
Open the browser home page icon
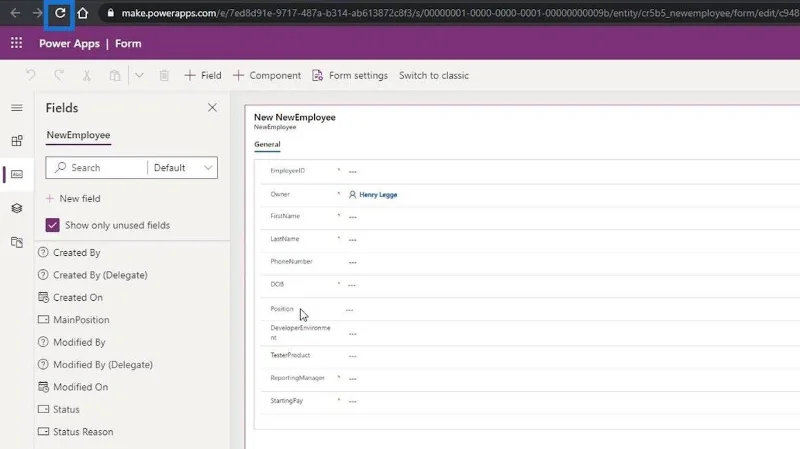[83, 13]
